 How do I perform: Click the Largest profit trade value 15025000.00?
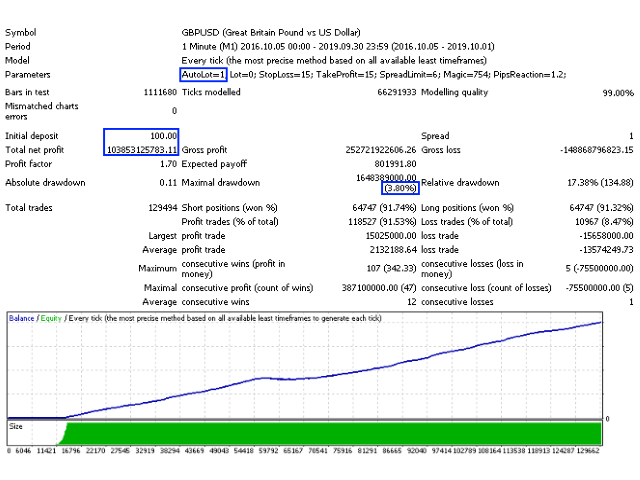tap(391, 236)
